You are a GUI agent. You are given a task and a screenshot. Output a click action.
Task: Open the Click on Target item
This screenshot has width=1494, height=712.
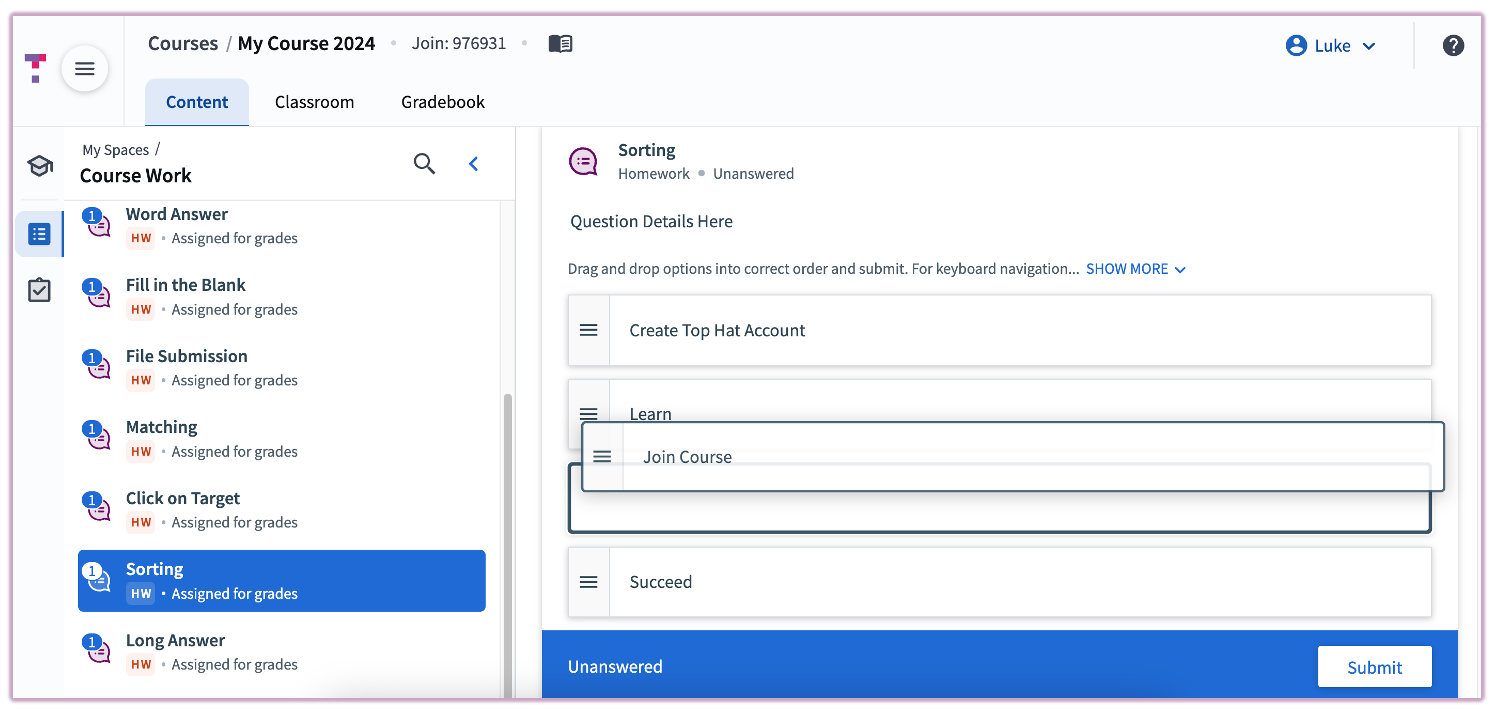point(282,509)
